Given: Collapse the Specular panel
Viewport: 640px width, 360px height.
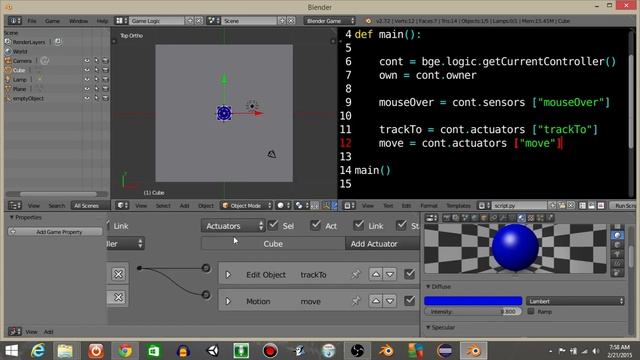Looking at the screenshot, I should (x=428, y=327).
